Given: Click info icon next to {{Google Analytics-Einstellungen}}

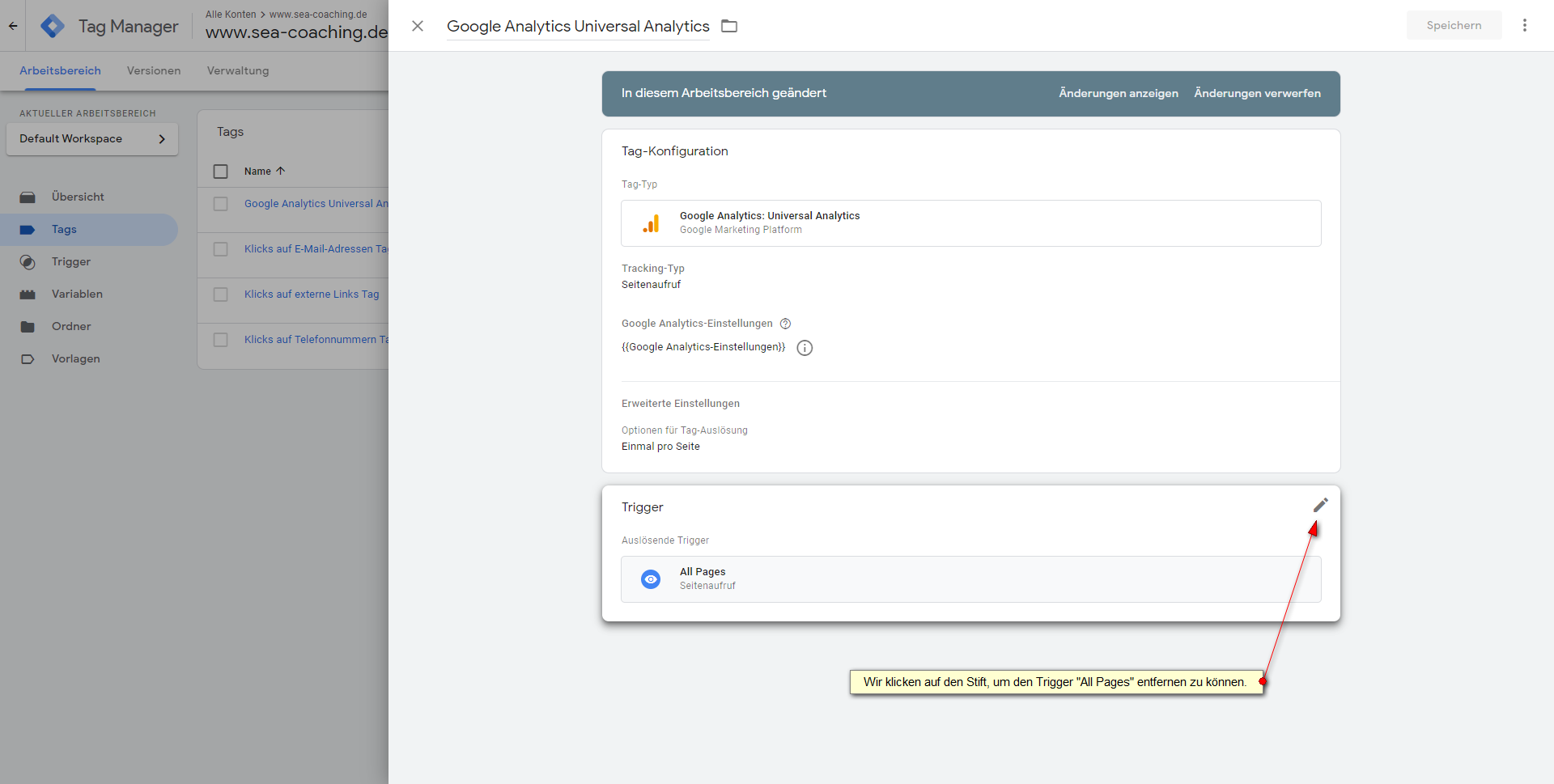Looking at the screenshot, I should click(805, 348).
